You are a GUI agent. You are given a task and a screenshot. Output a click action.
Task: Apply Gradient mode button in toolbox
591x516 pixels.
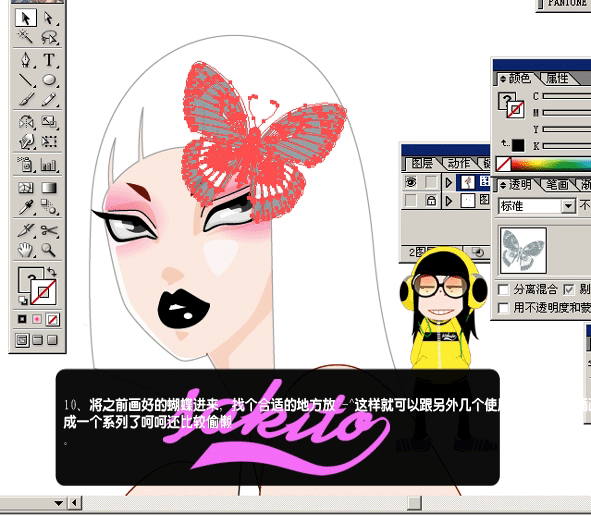37,320
